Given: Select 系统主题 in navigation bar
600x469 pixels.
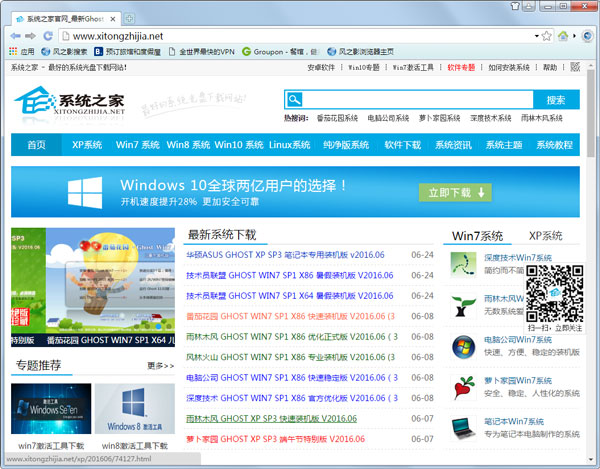Looking at the screenshot, I should (x=504, y=145).
